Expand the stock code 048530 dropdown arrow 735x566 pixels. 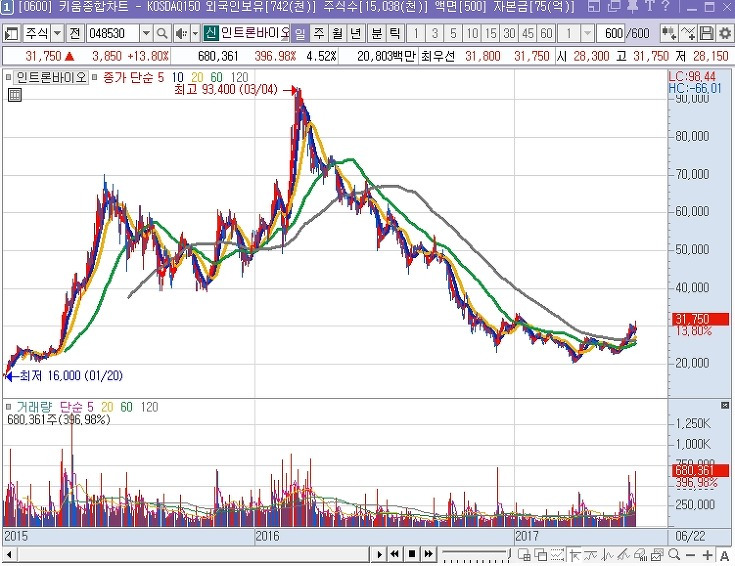pos(146,33)
